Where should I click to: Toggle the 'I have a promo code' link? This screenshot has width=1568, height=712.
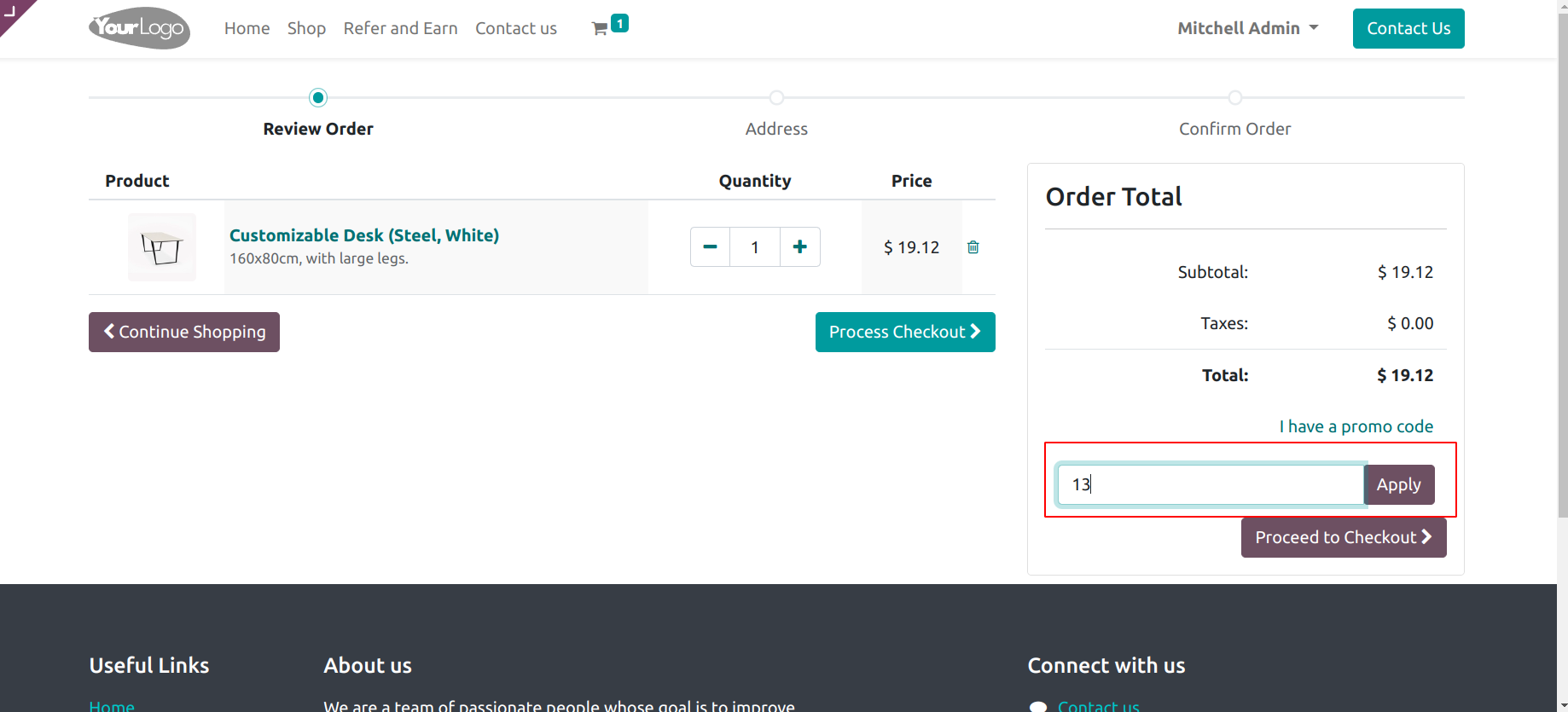click(x=1356, y=426)
